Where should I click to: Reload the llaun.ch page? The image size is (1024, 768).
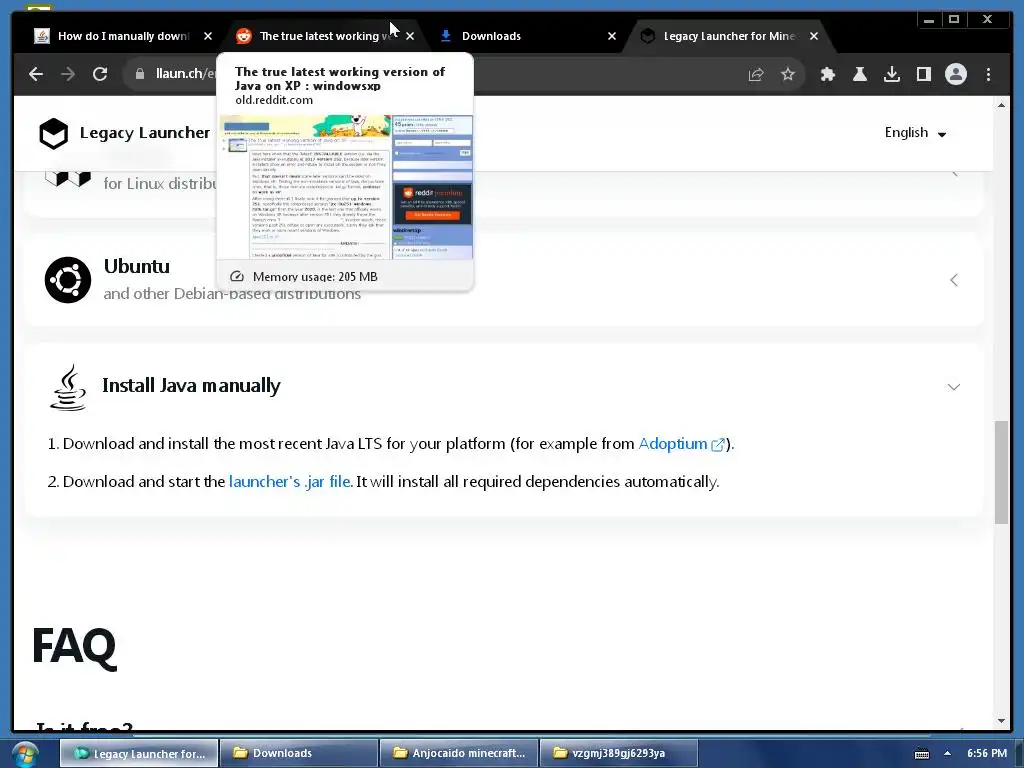coord(100,74)
